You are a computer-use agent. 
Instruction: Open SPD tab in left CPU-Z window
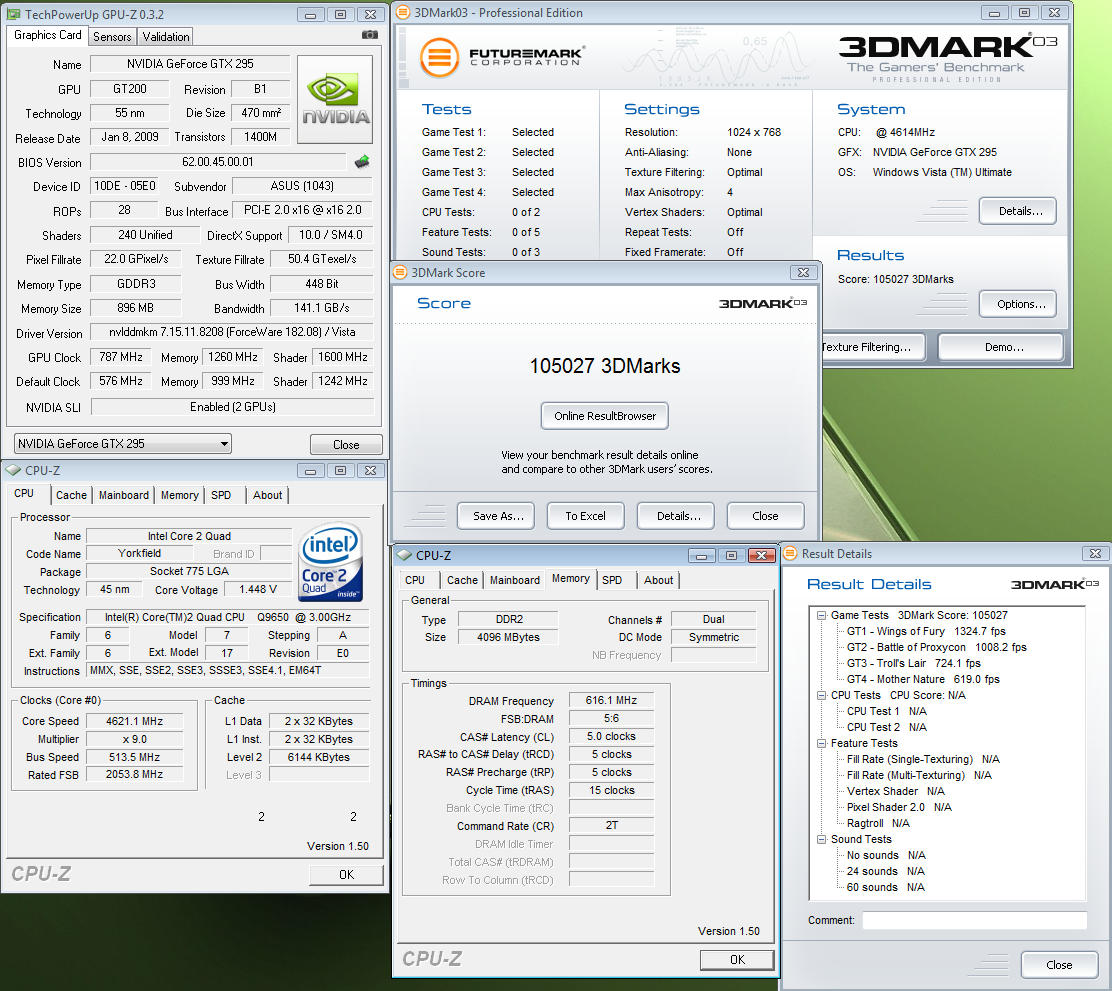coord(221,495)
